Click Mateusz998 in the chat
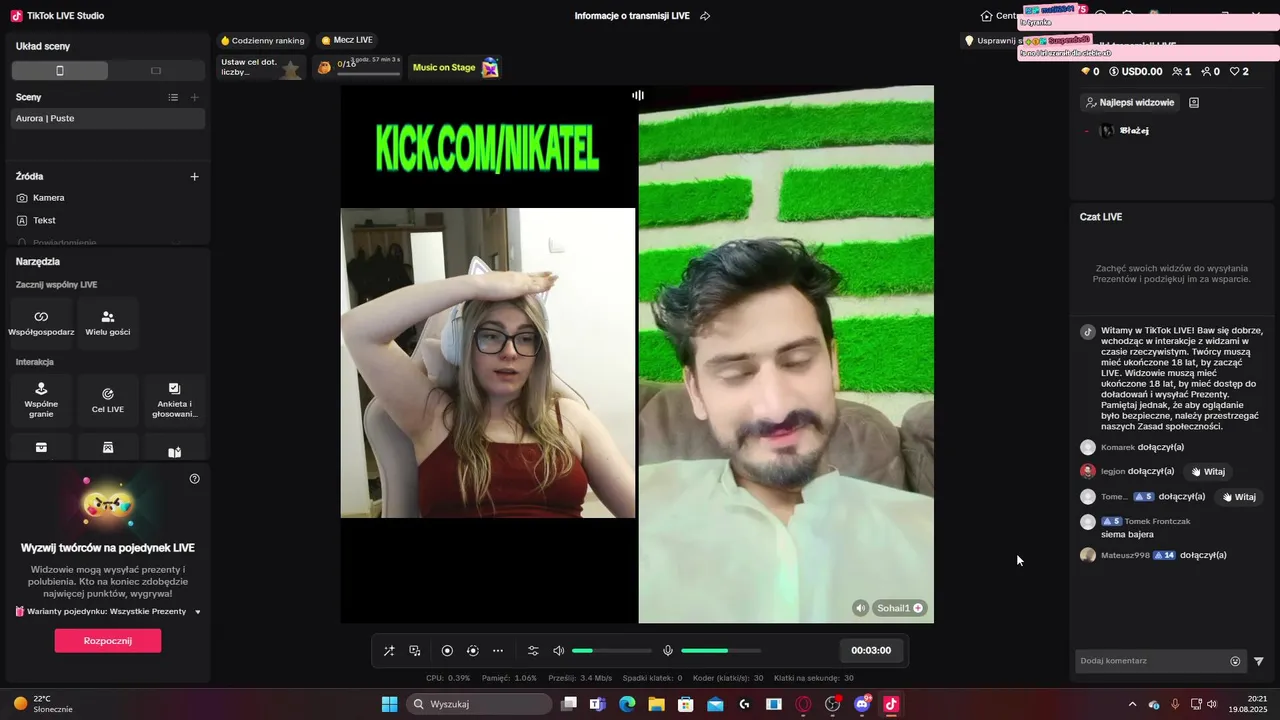 pyautogui.click(x=1125, y=555)
